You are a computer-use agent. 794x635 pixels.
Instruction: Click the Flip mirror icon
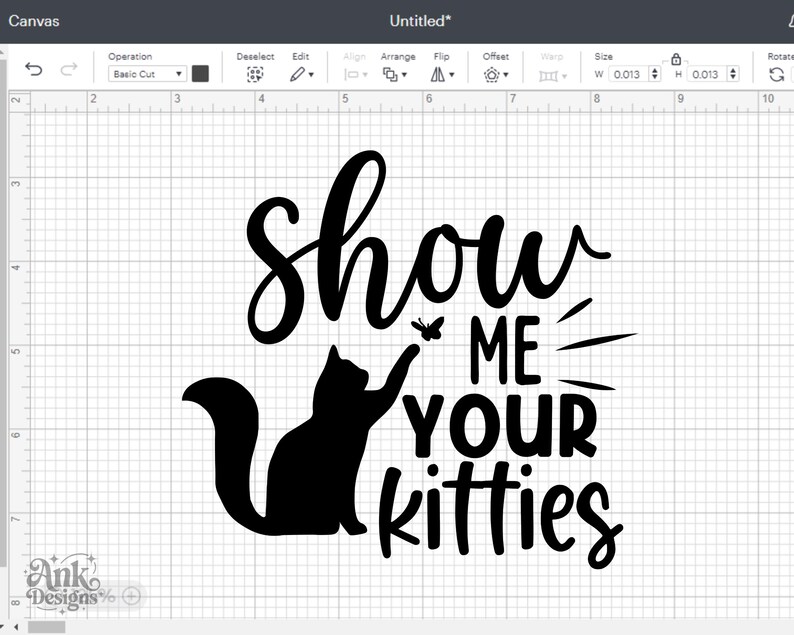point(438,74)
